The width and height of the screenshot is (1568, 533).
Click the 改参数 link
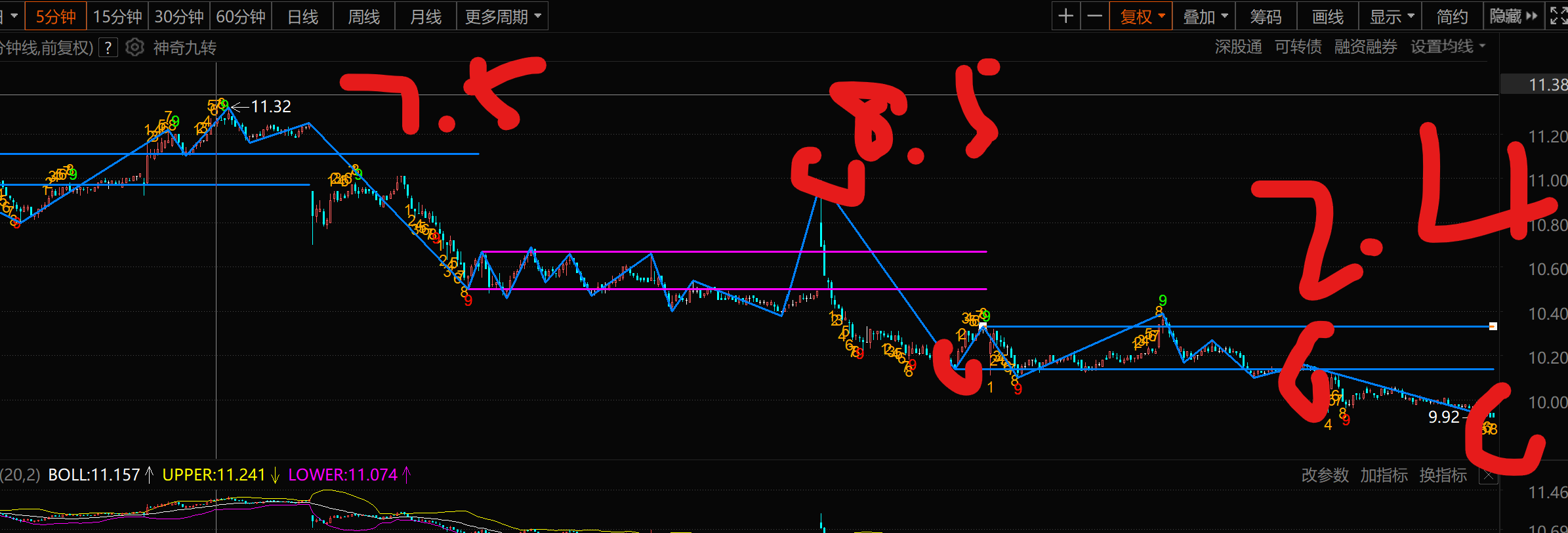coord(1325,475)
